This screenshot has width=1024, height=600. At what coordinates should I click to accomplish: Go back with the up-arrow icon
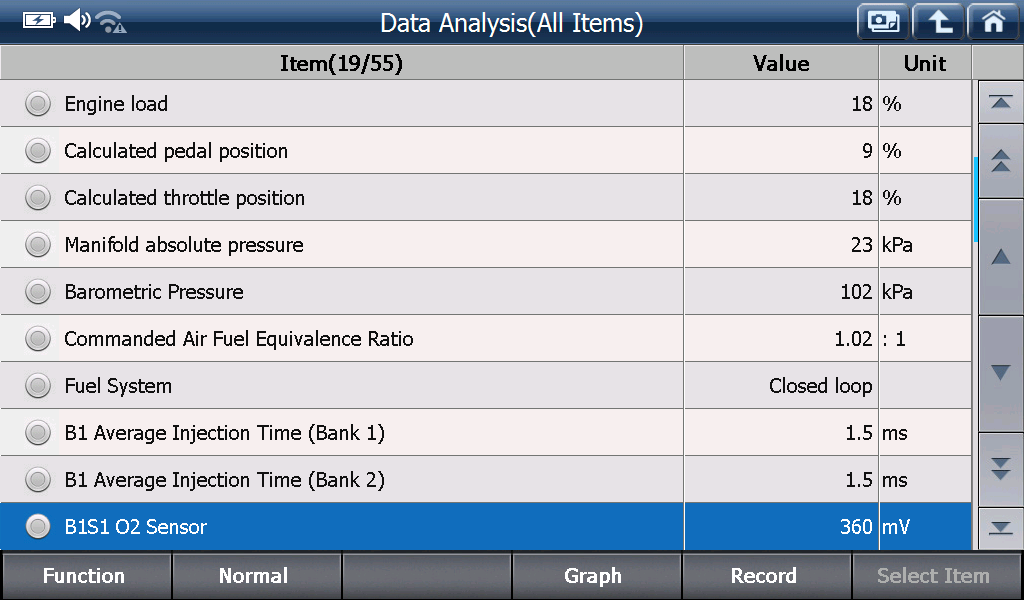(x=938, y=22)
